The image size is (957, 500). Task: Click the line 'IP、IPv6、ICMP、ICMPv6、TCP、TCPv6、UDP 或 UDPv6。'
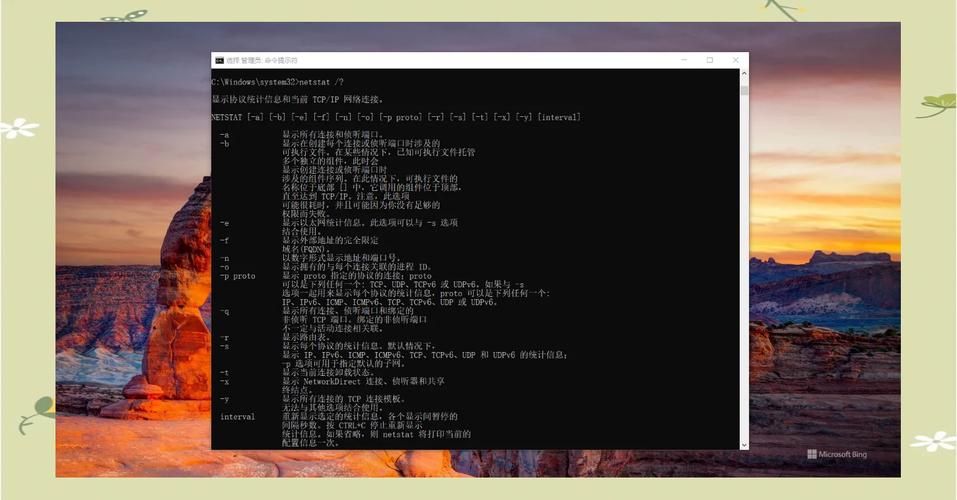click(390, 302)
